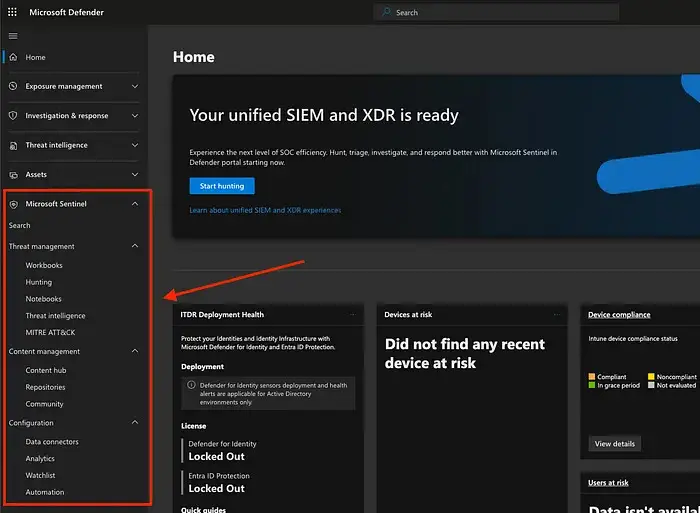Viewport: 700px width, 513px height.
Task: Click the Start hunting button
Action: 222,186
